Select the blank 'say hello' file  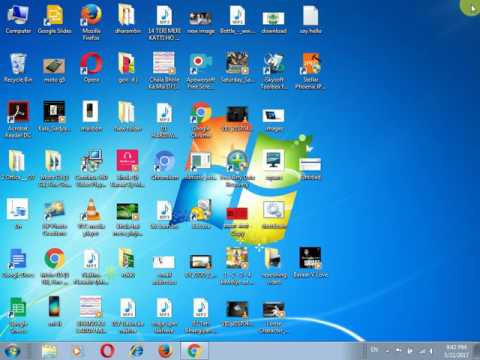tap(310, 20)
